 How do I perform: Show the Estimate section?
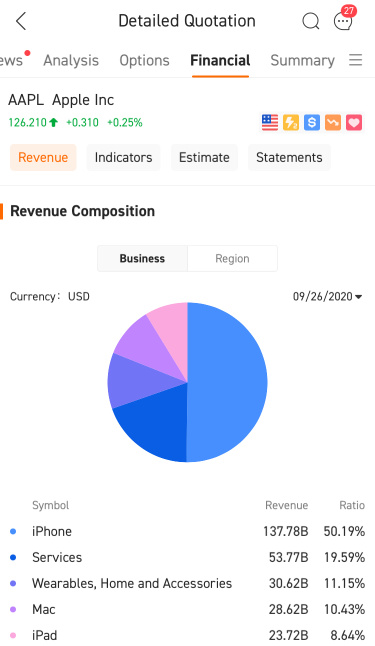pyautogui.click(x=204, y=157)
